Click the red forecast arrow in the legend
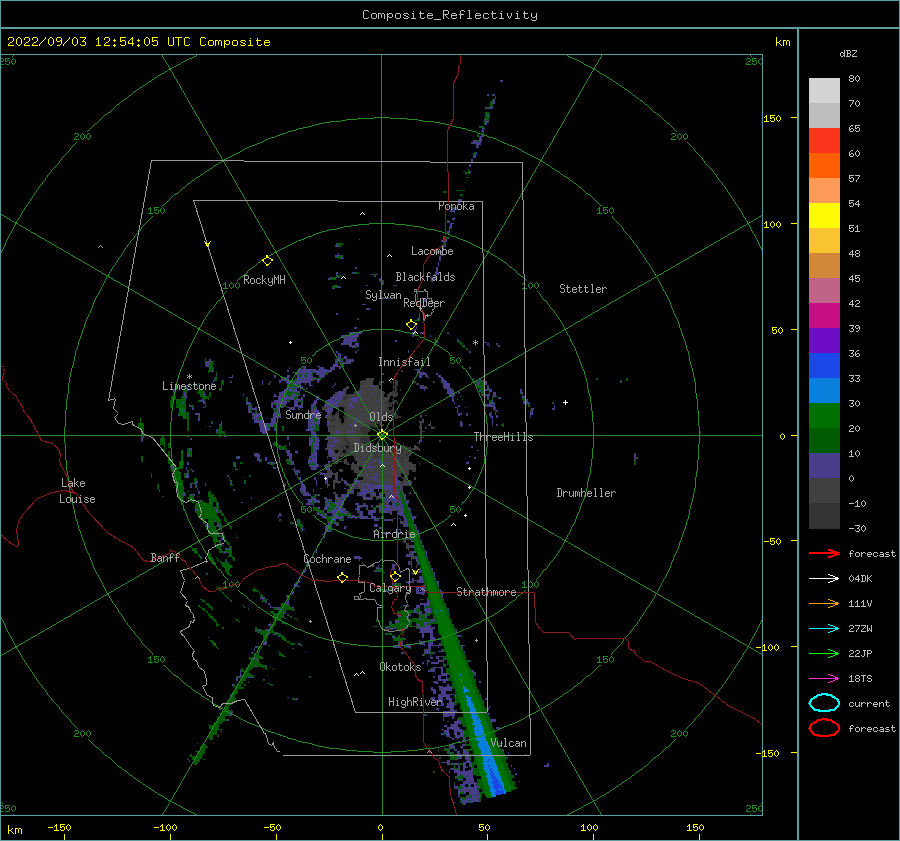 (x=824, y=553)
